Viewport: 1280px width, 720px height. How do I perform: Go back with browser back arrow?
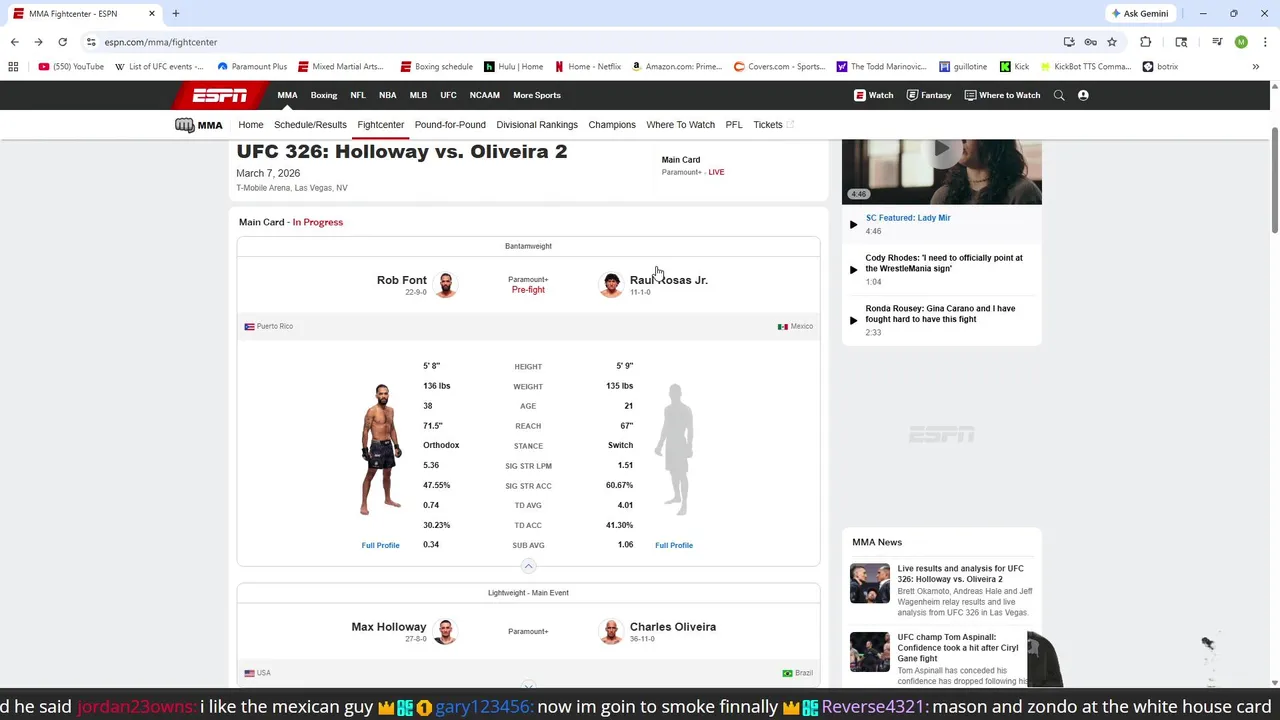coord(14,42)
